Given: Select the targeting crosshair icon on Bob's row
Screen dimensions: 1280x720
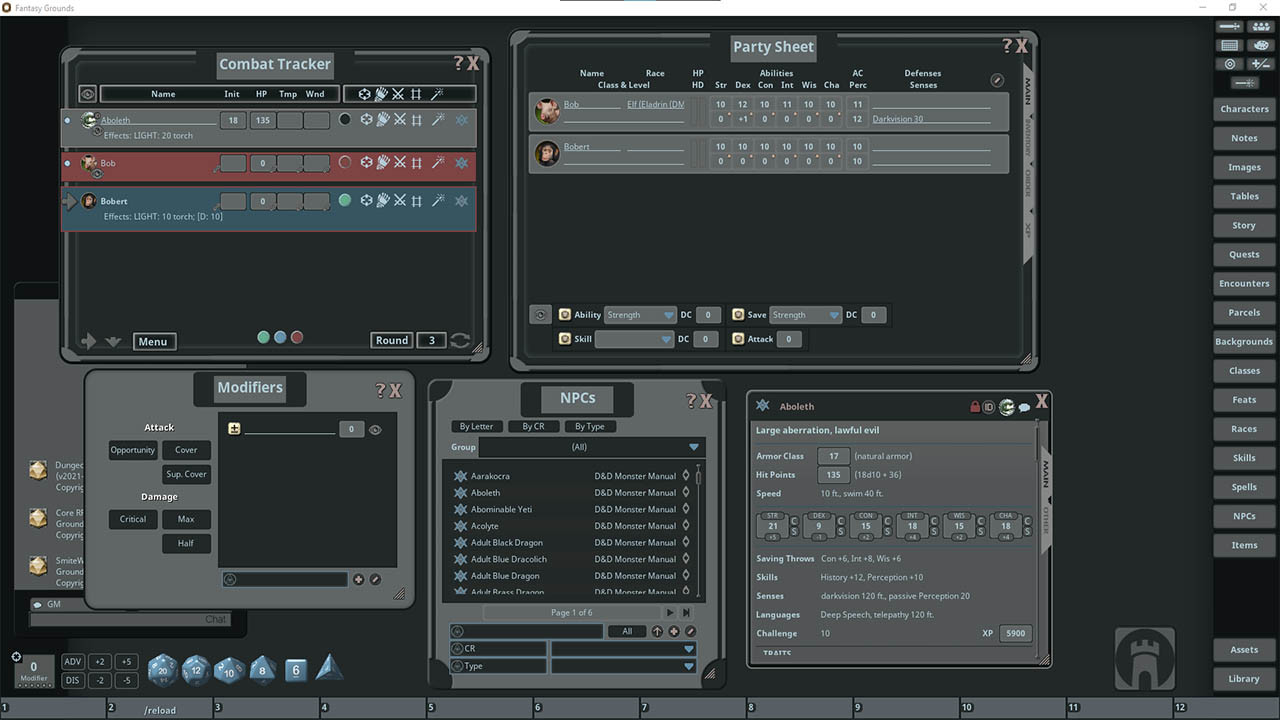Looking at the screenshot, I should [365, 161].
